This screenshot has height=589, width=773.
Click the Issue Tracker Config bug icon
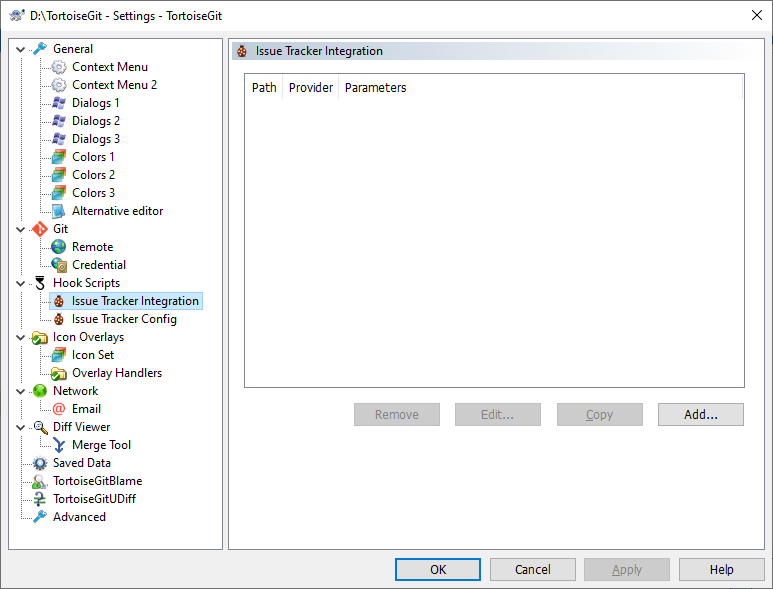click(59, 319)
